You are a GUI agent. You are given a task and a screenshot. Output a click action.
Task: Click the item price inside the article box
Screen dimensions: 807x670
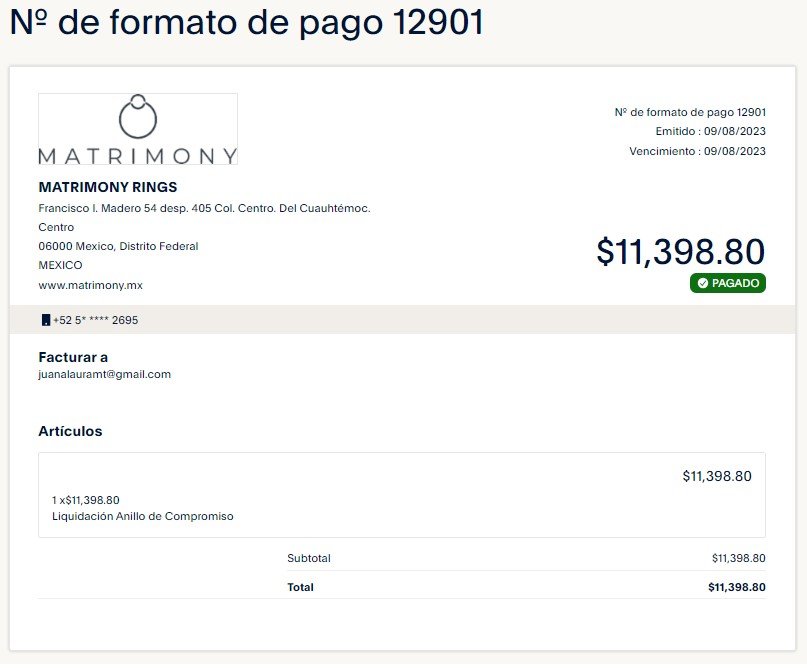tap(717, 477)
